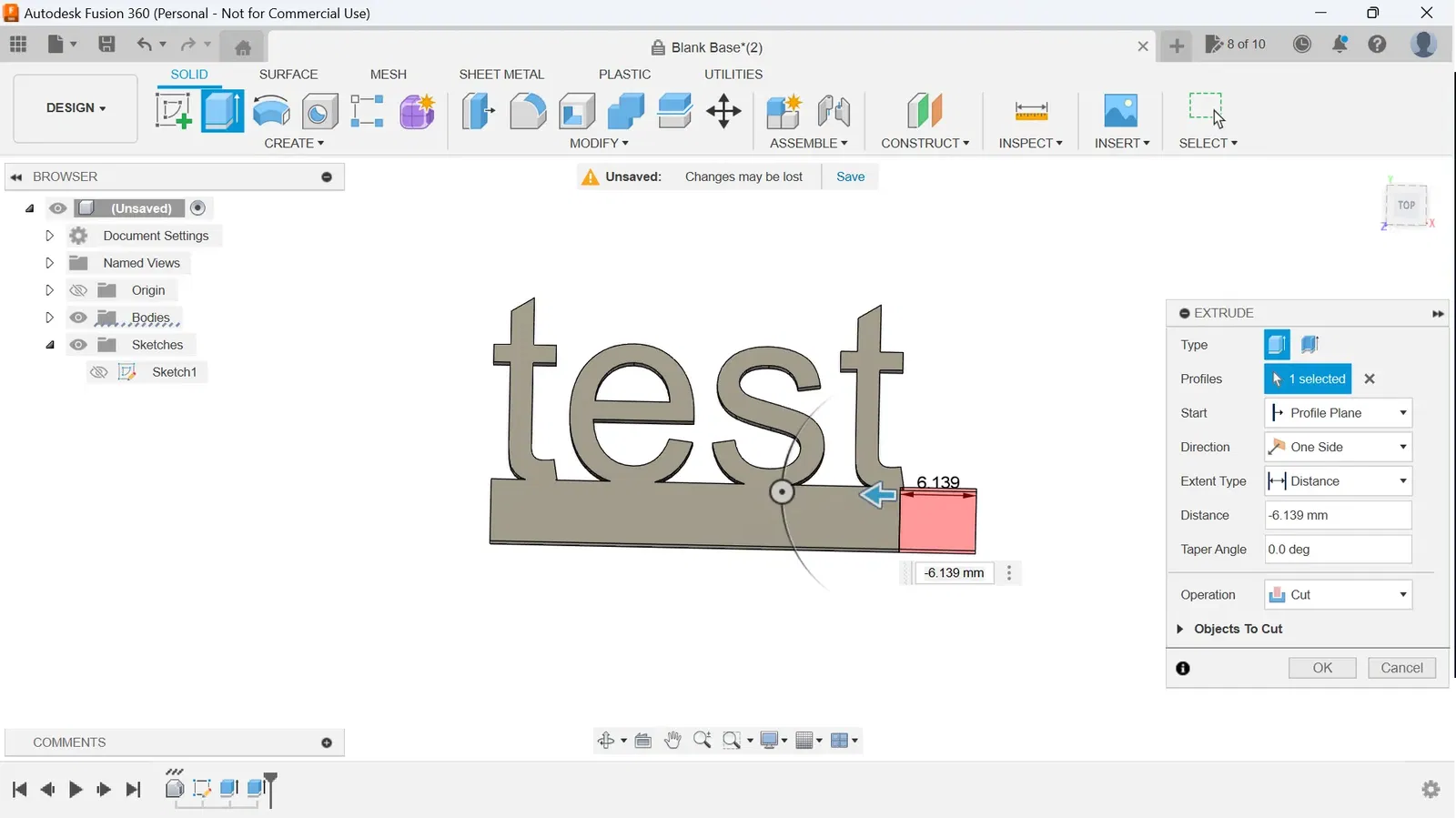Click the user profile avatar
Viewport: 1456px width, 818px height.
point(1424,44)
